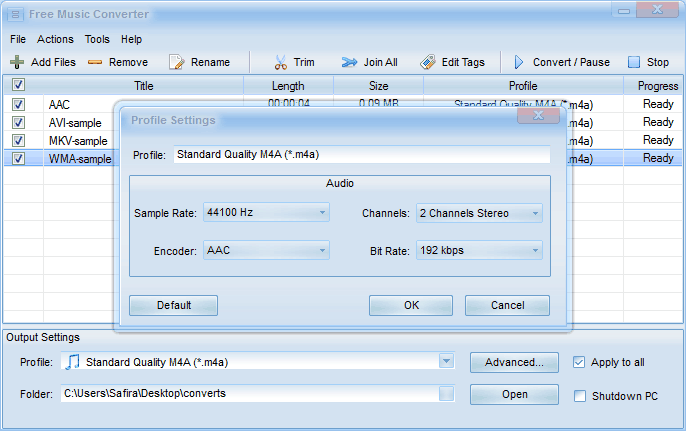
Task: Expand the Output Settings Profile dropdown arrow
Action: (x=446, y=361)
